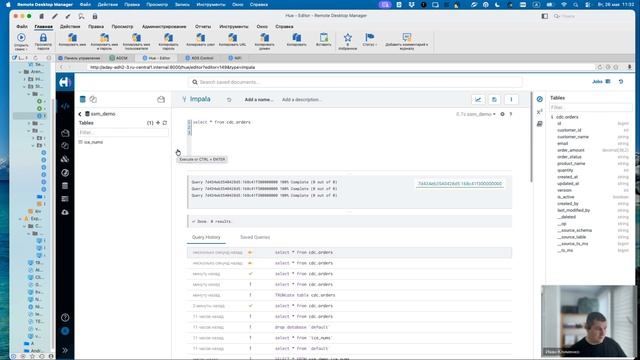Open the documents icon next to database icon

click(x=93, y=99)
